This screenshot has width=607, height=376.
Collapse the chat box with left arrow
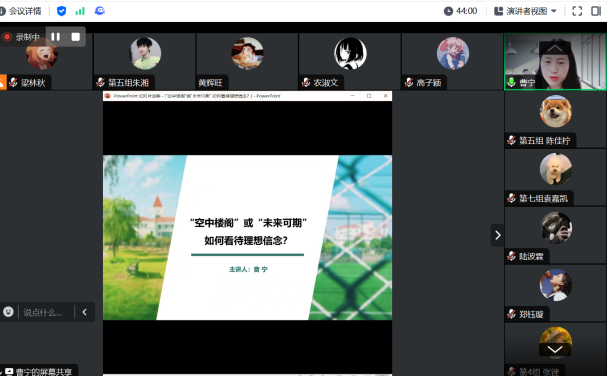84,312
